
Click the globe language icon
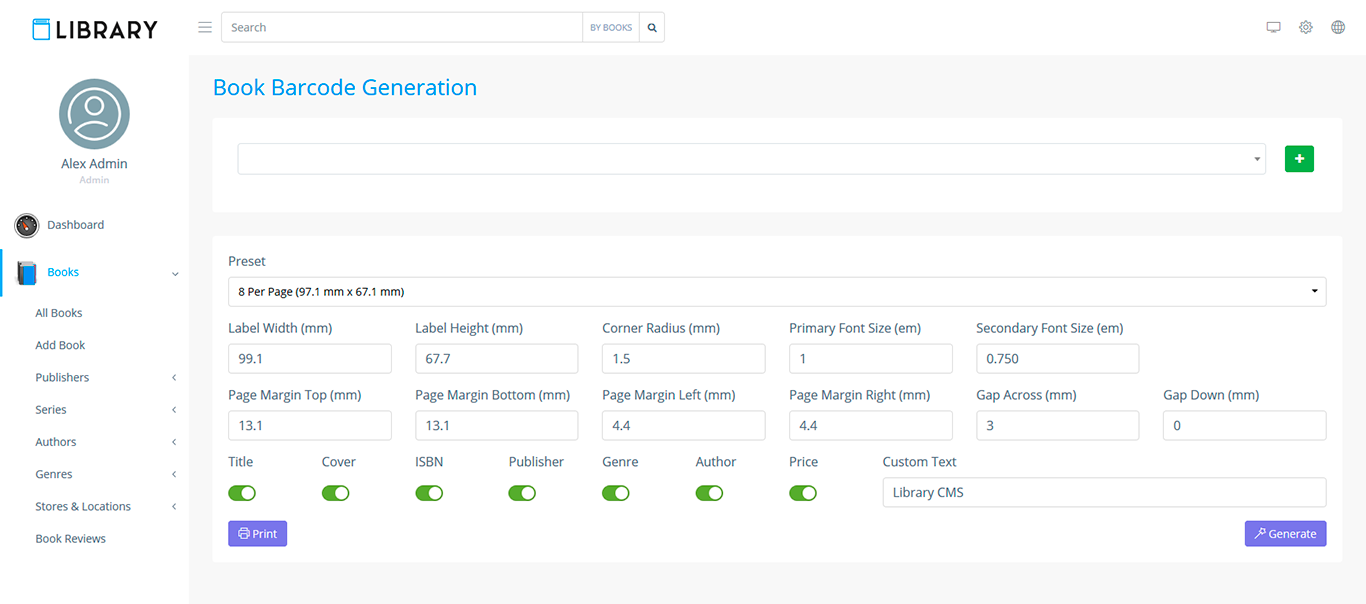[x=1337, y=27]
